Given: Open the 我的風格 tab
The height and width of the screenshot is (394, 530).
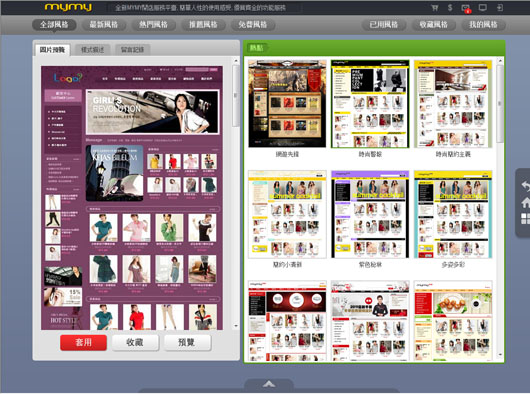Looking at the screenshot, I should (483, 25).
